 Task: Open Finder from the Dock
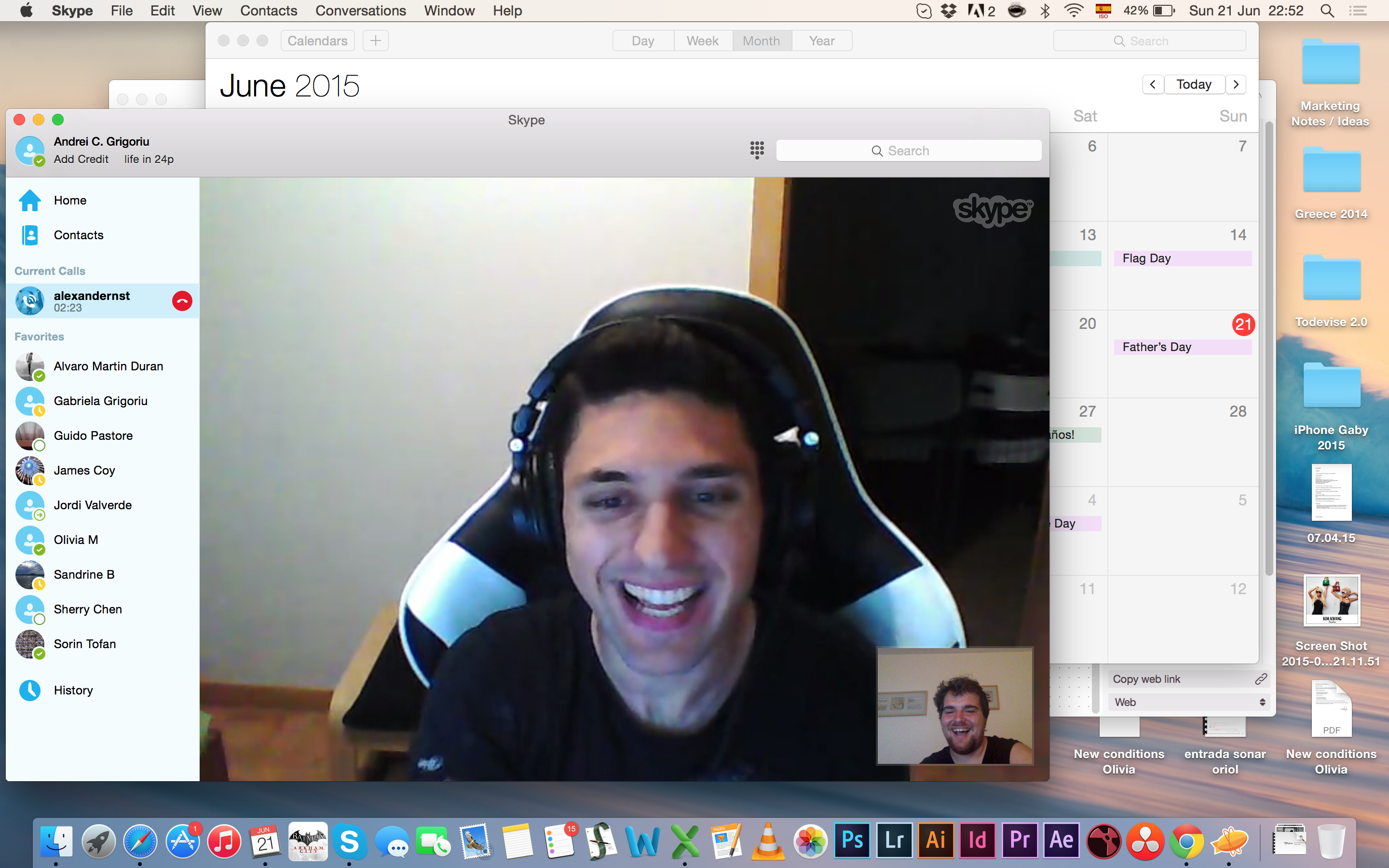(x=56, y=841)
